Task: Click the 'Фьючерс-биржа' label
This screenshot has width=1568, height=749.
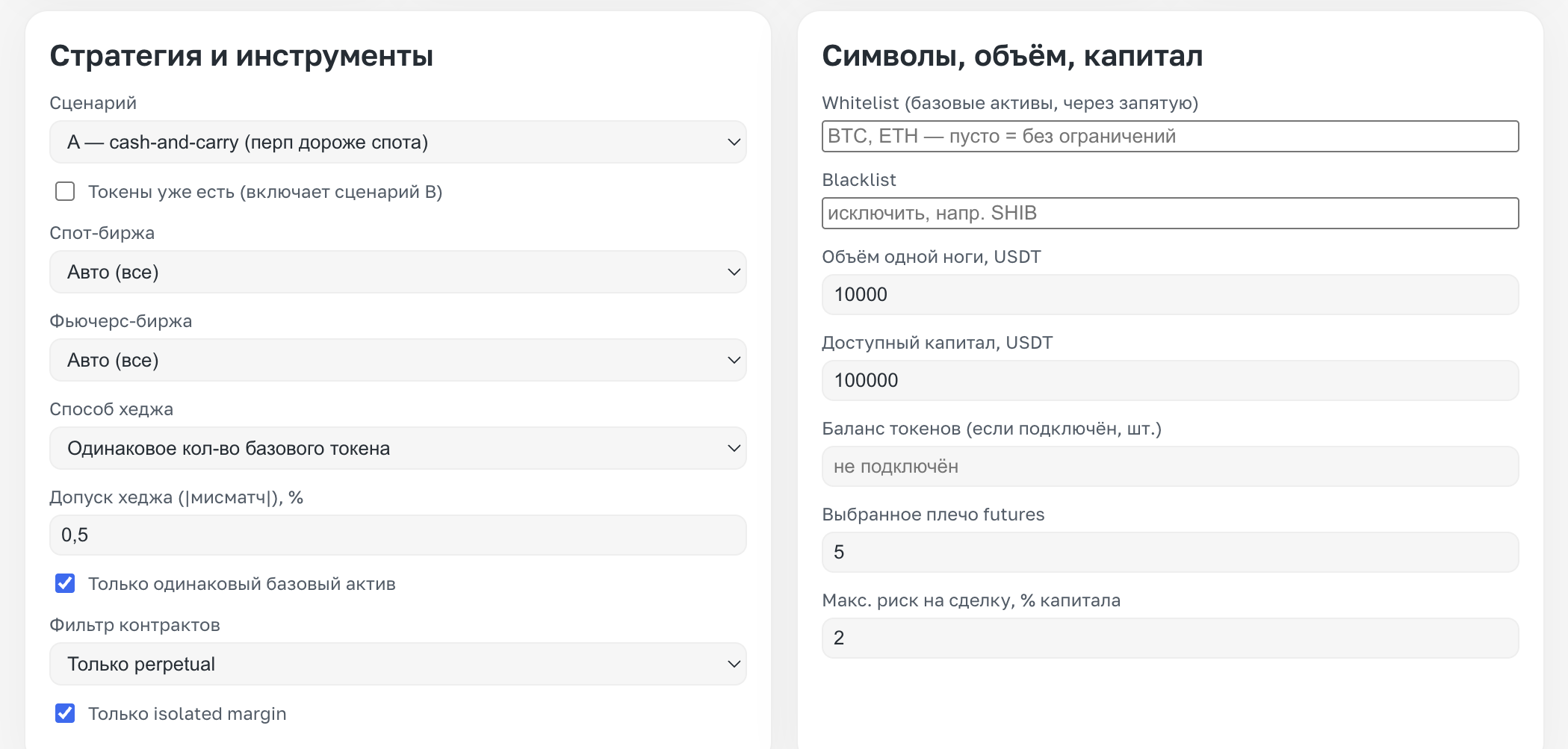Action: pos(120,321)
